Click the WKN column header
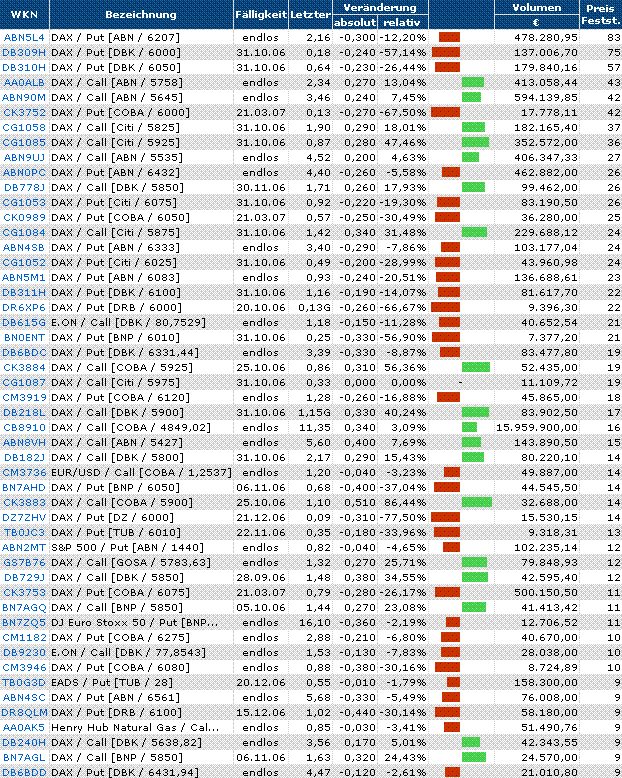This screenshot has width=622, height=778. (24, 14)
